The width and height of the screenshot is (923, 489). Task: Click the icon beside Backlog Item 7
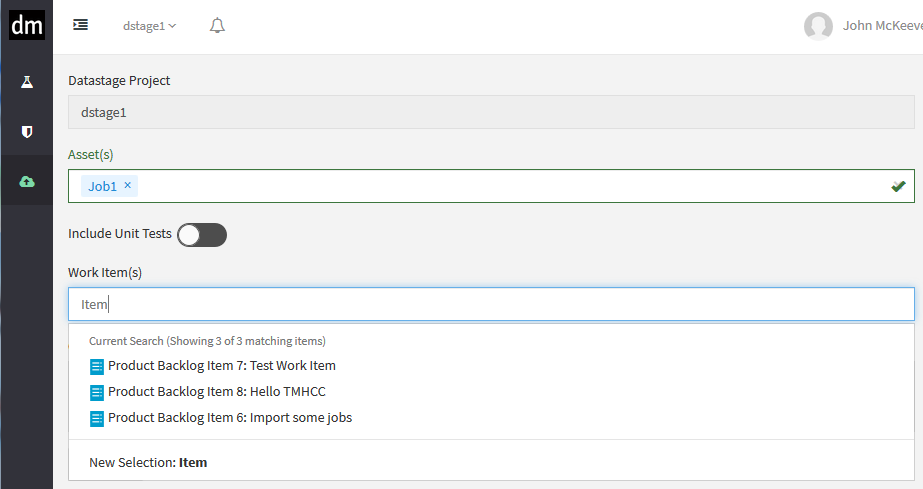[97, 366]
